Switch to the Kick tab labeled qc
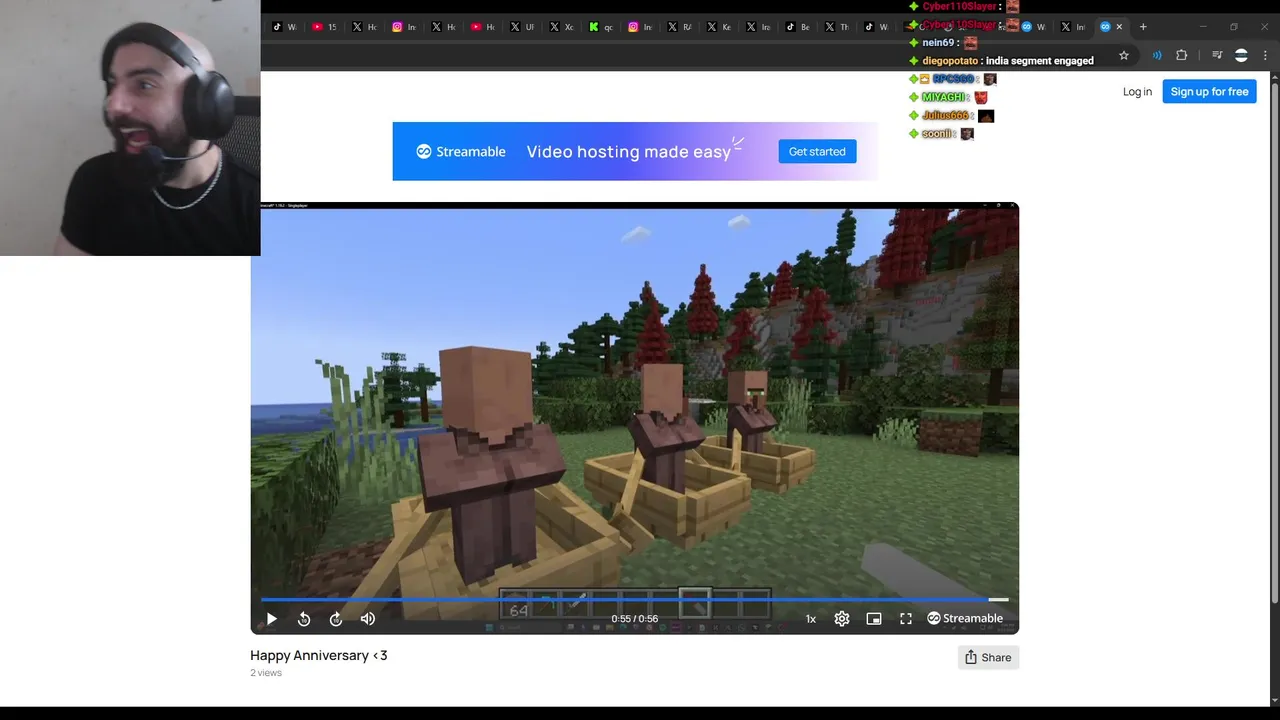 (601, 27)
